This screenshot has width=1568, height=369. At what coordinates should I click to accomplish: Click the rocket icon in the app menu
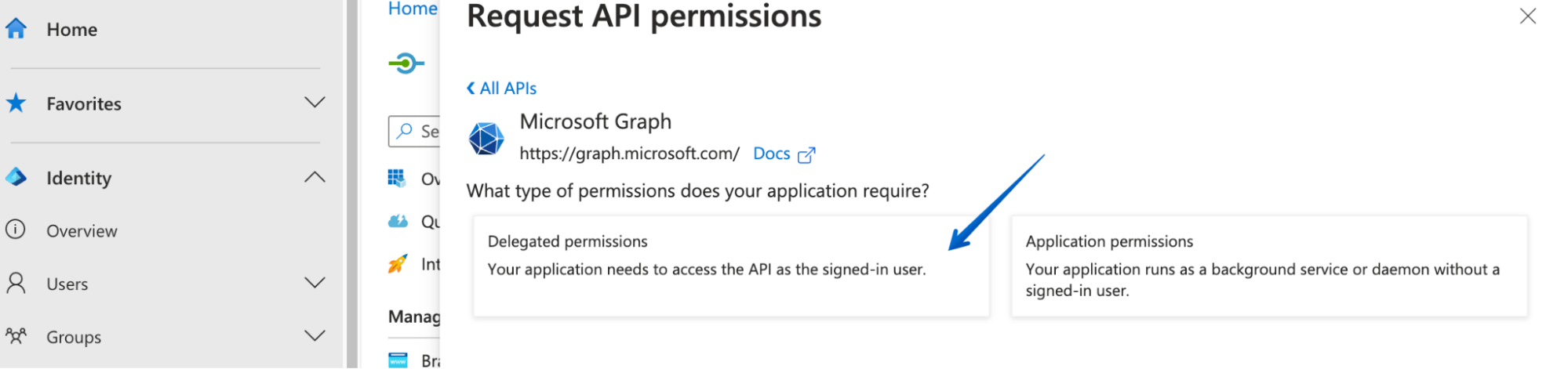398,264
